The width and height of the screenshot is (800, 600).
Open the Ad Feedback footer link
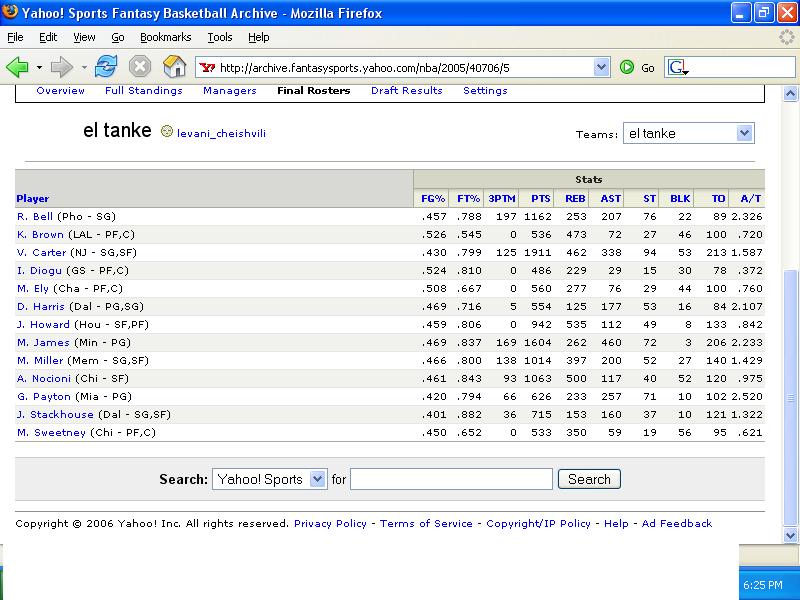(677, 523)
